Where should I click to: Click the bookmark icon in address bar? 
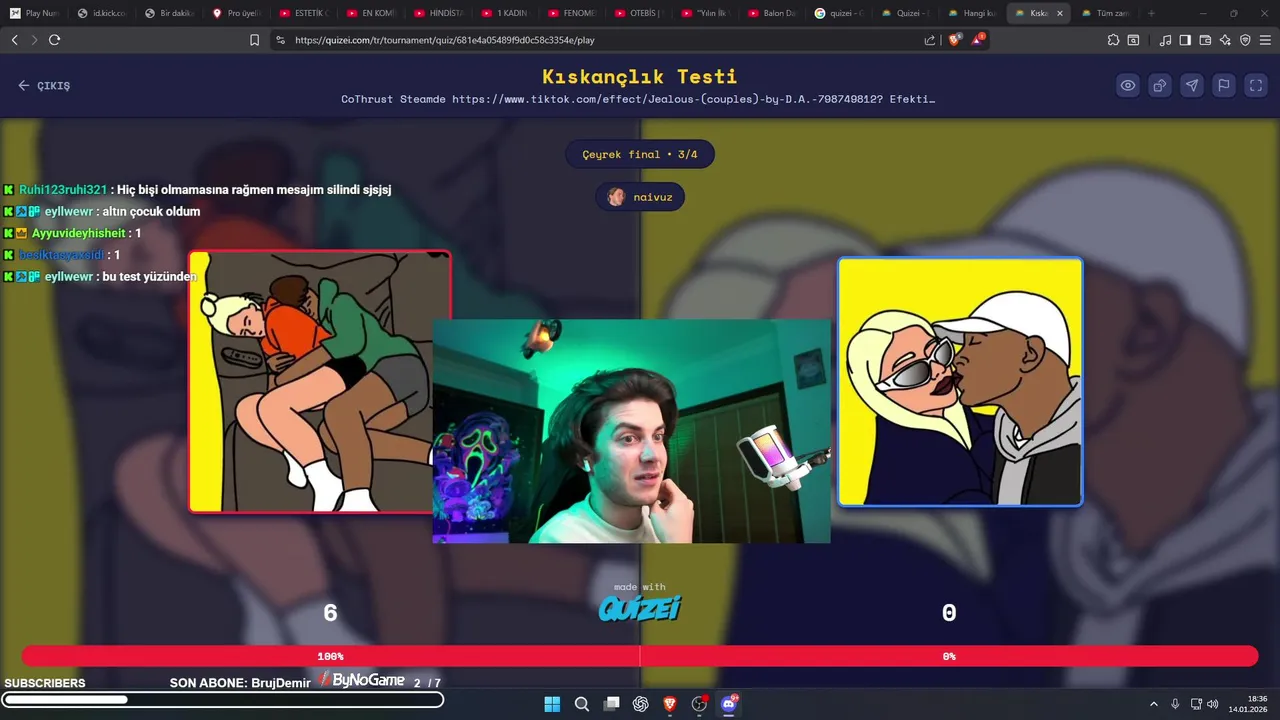coord(255,40)
